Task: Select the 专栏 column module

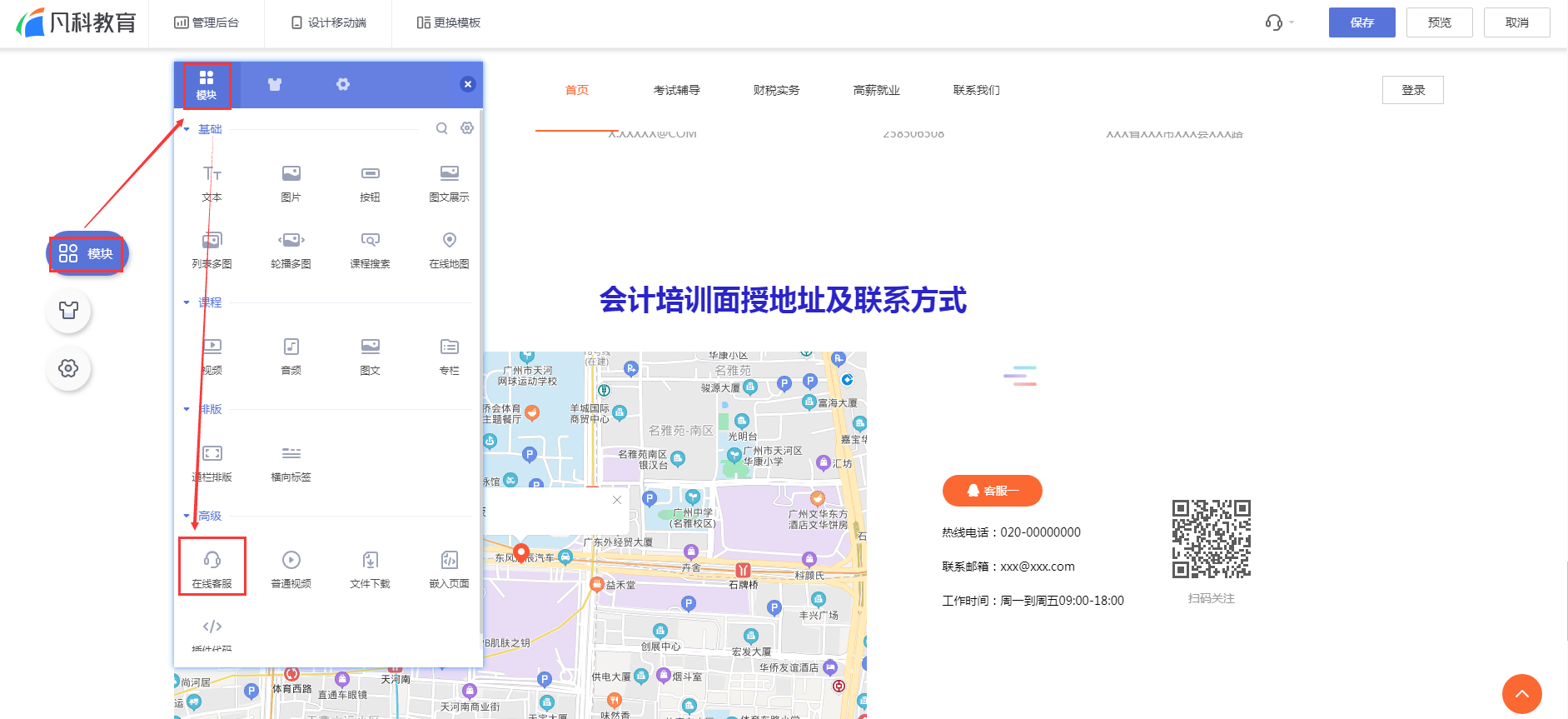Action: tap(449, 357)
